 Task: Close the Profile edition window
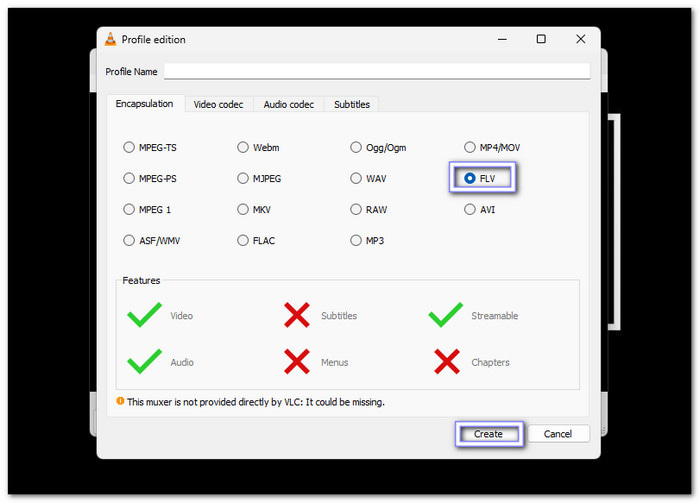point(580,39)
